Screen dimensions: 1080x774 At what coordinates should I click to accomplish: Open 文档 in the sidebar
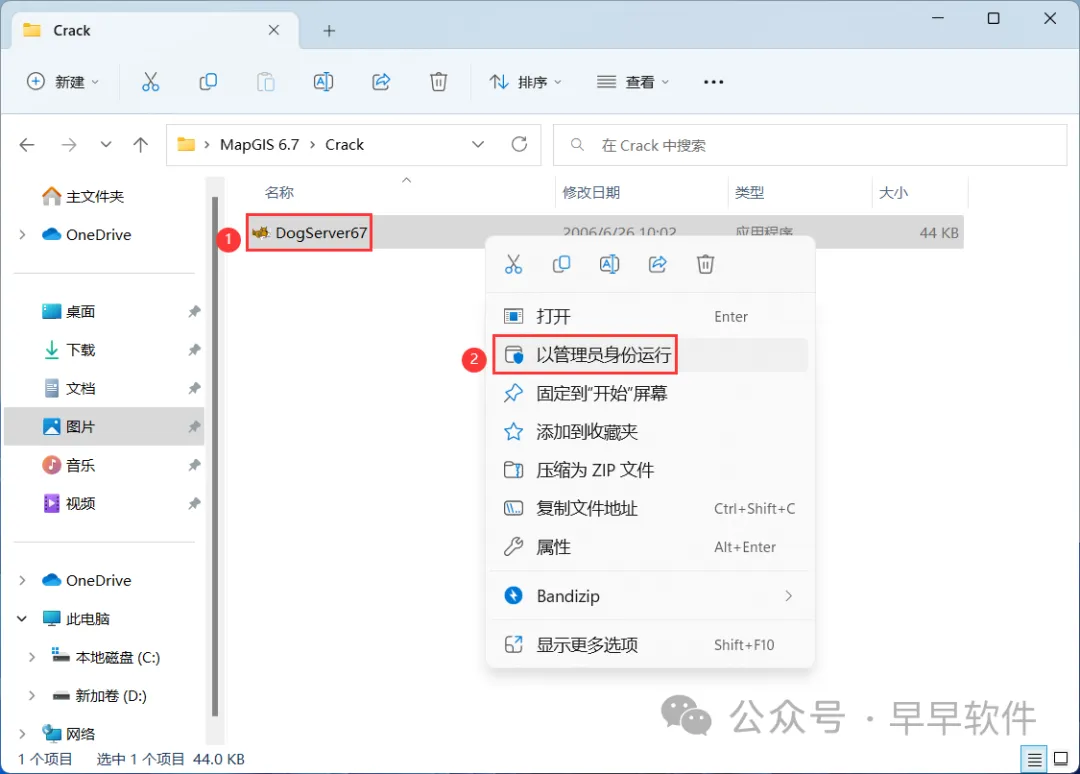pos(69,389)
